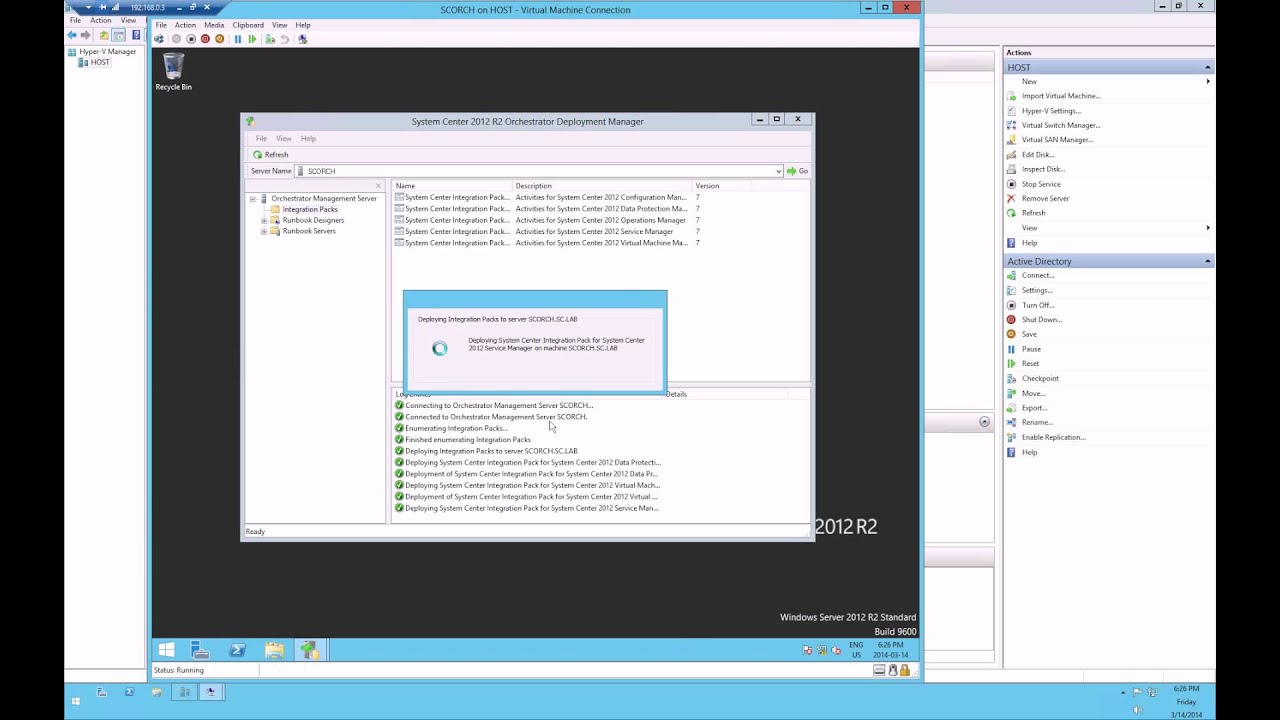Viewport: 1280px width, 720px height.
Task: Click the Enhanced Session toolbar icon
Action: coord(303,39)
